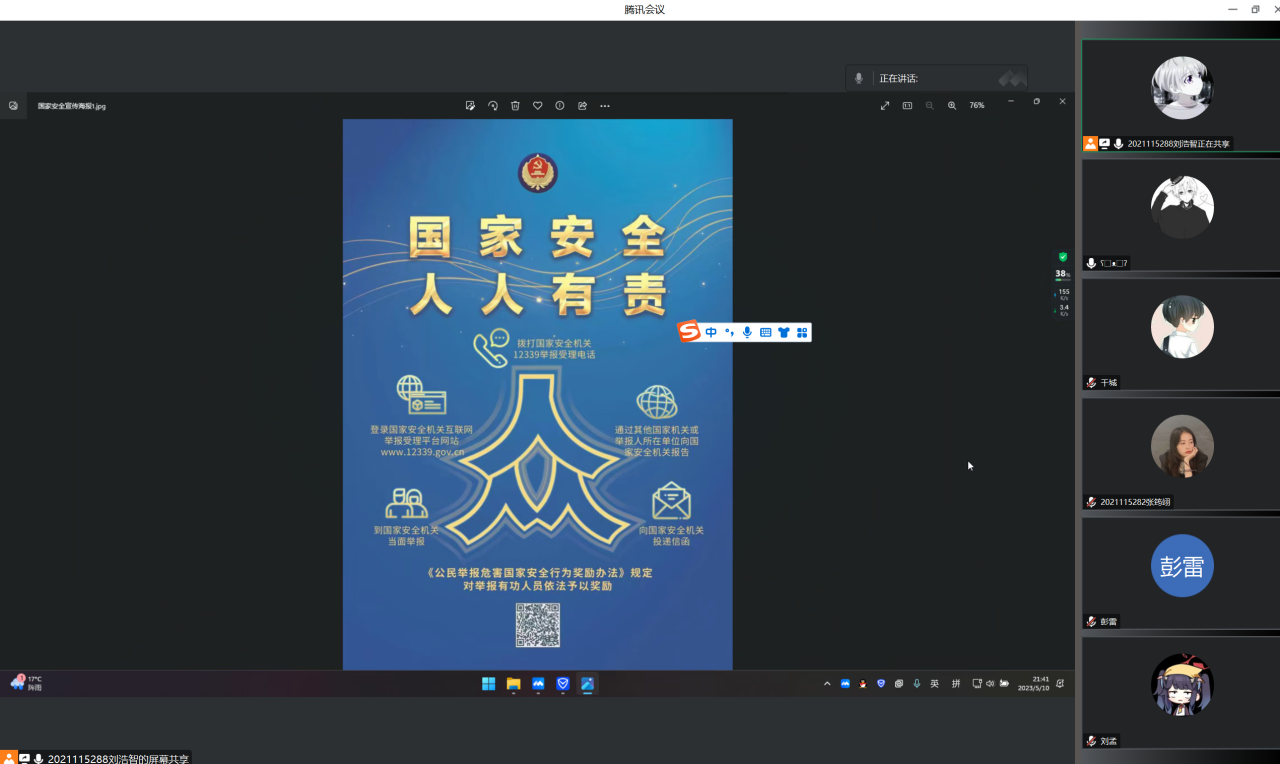Click the 76% zoom level indicator
Viewport: 1280px width, 764px height.
click(x=977, y=105)
